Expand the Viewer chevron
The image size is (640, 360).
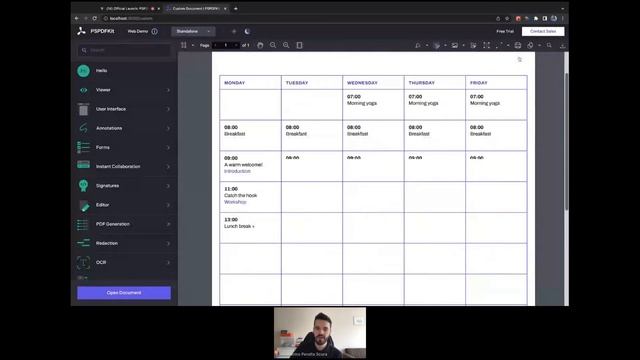168,90
